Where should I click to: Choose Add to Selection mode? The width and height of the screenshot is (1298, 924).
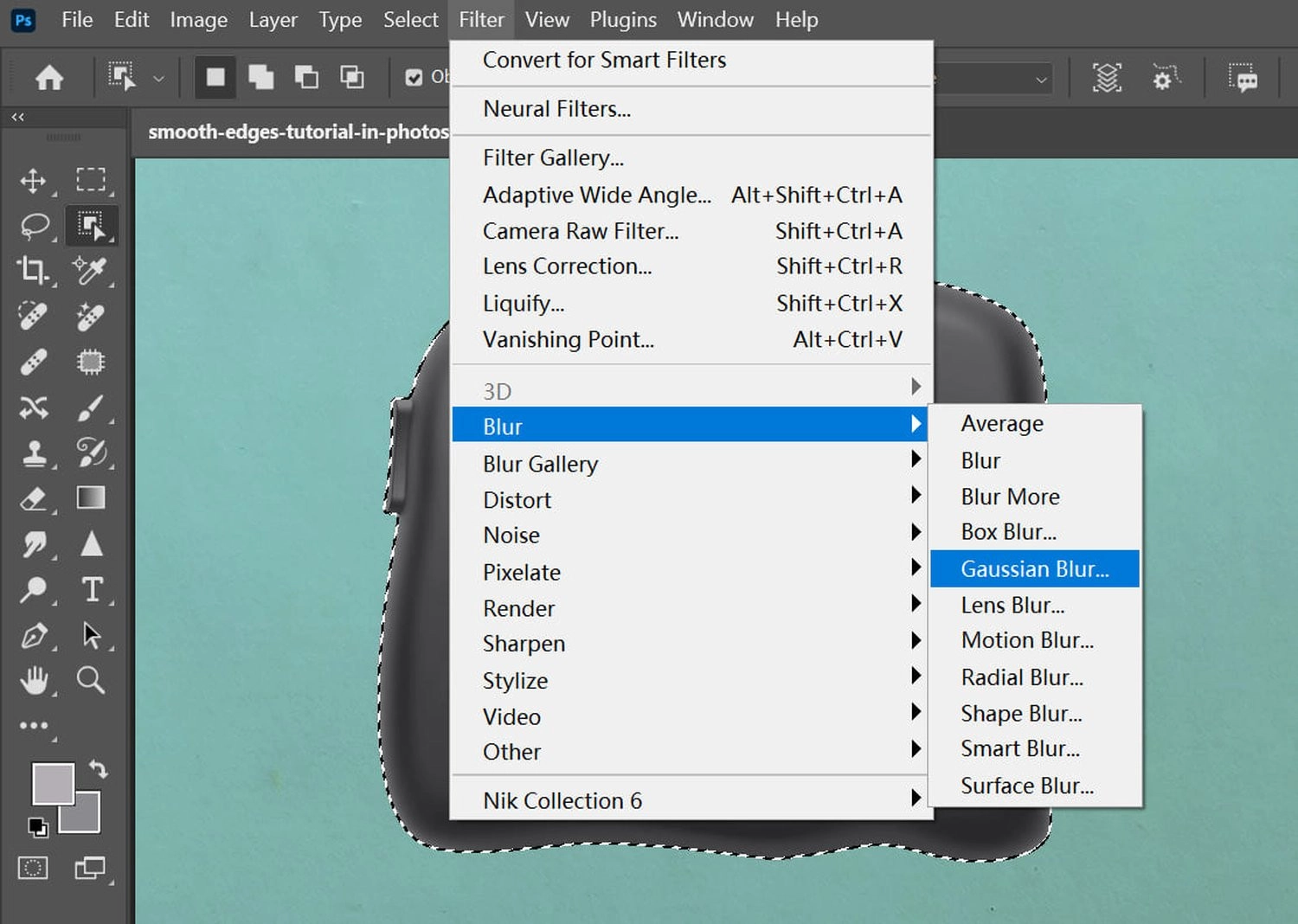coord(260,78)
